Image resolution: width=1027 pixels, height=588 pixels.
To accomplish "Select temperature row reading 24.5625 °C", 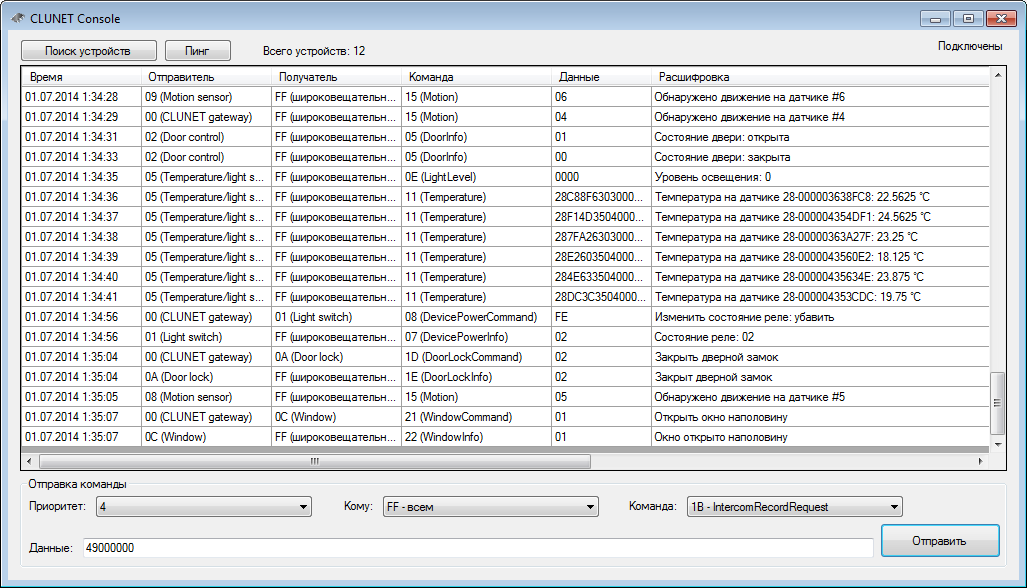I will [x=505, y=217].
